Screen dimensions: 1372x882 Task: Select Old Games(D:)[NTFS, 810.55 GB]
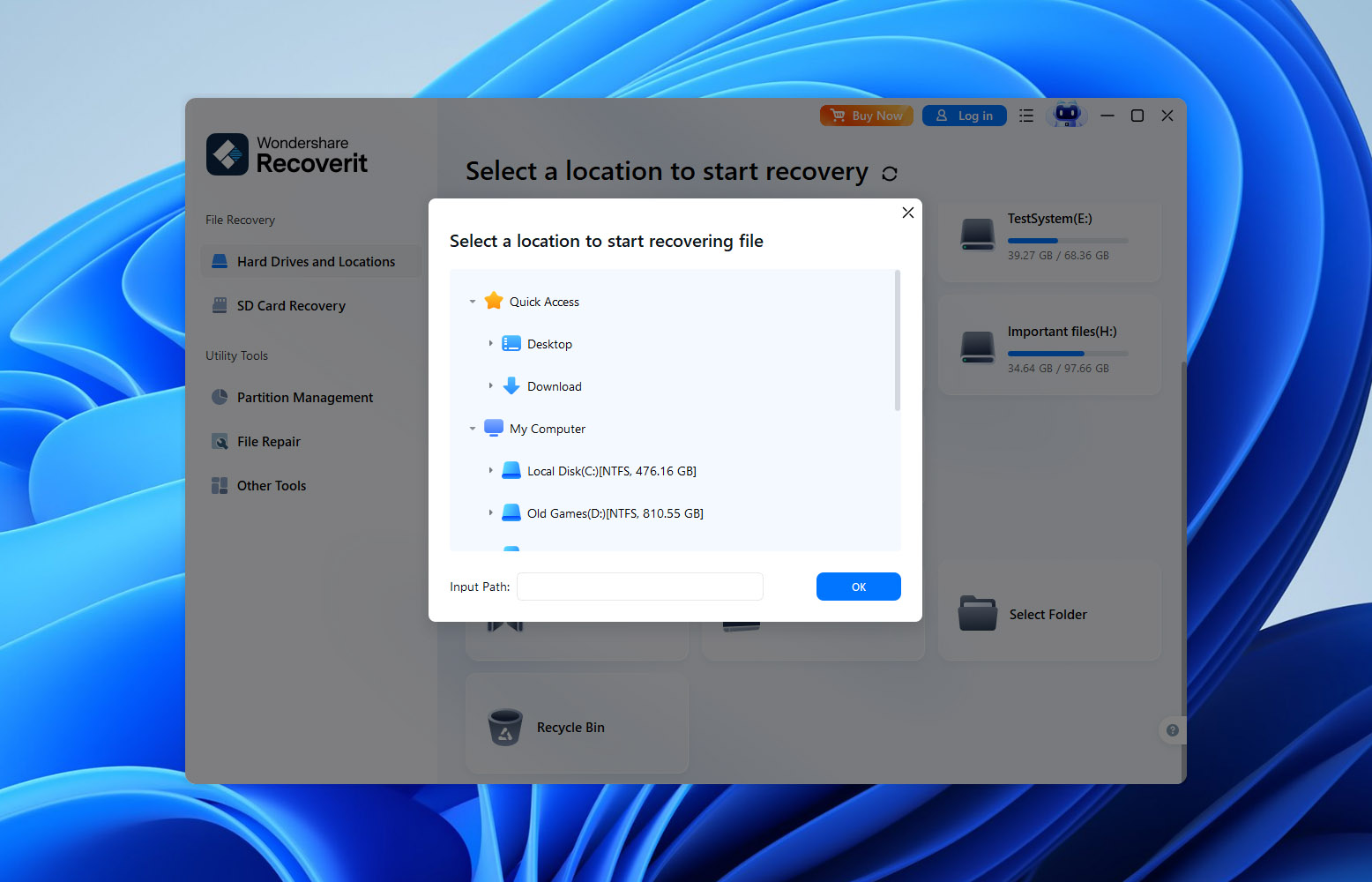click(615, 513)
